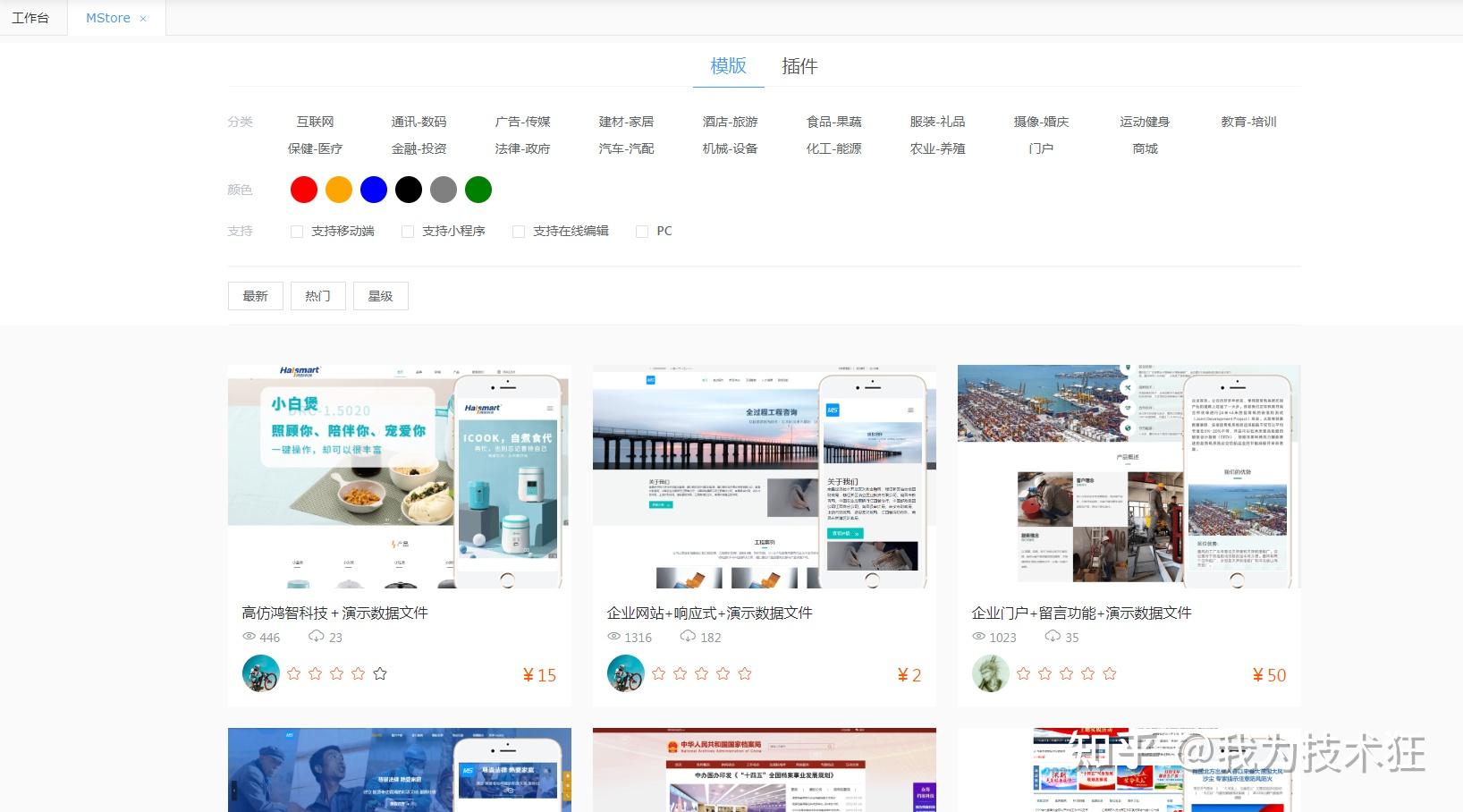This screenshot has width=1463, height=812.
Task: Enable the PC support filter
Action: (x=642, y=231)
